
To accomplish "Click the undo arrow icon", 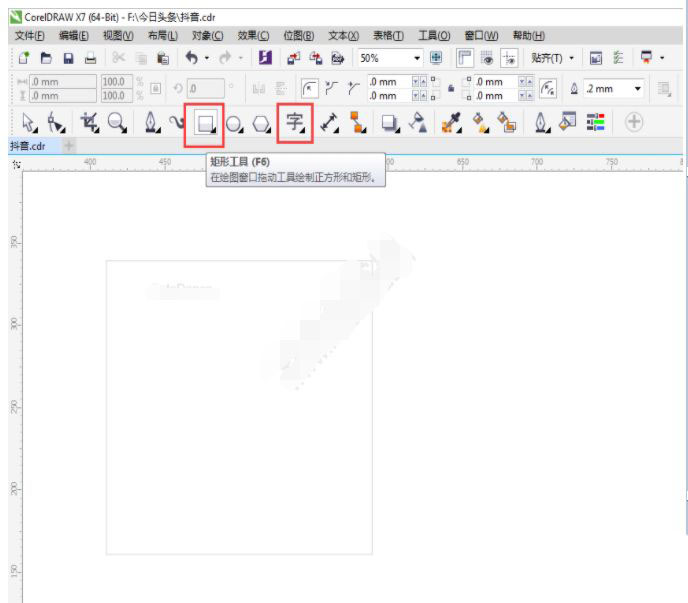I will tap(190, 59).
